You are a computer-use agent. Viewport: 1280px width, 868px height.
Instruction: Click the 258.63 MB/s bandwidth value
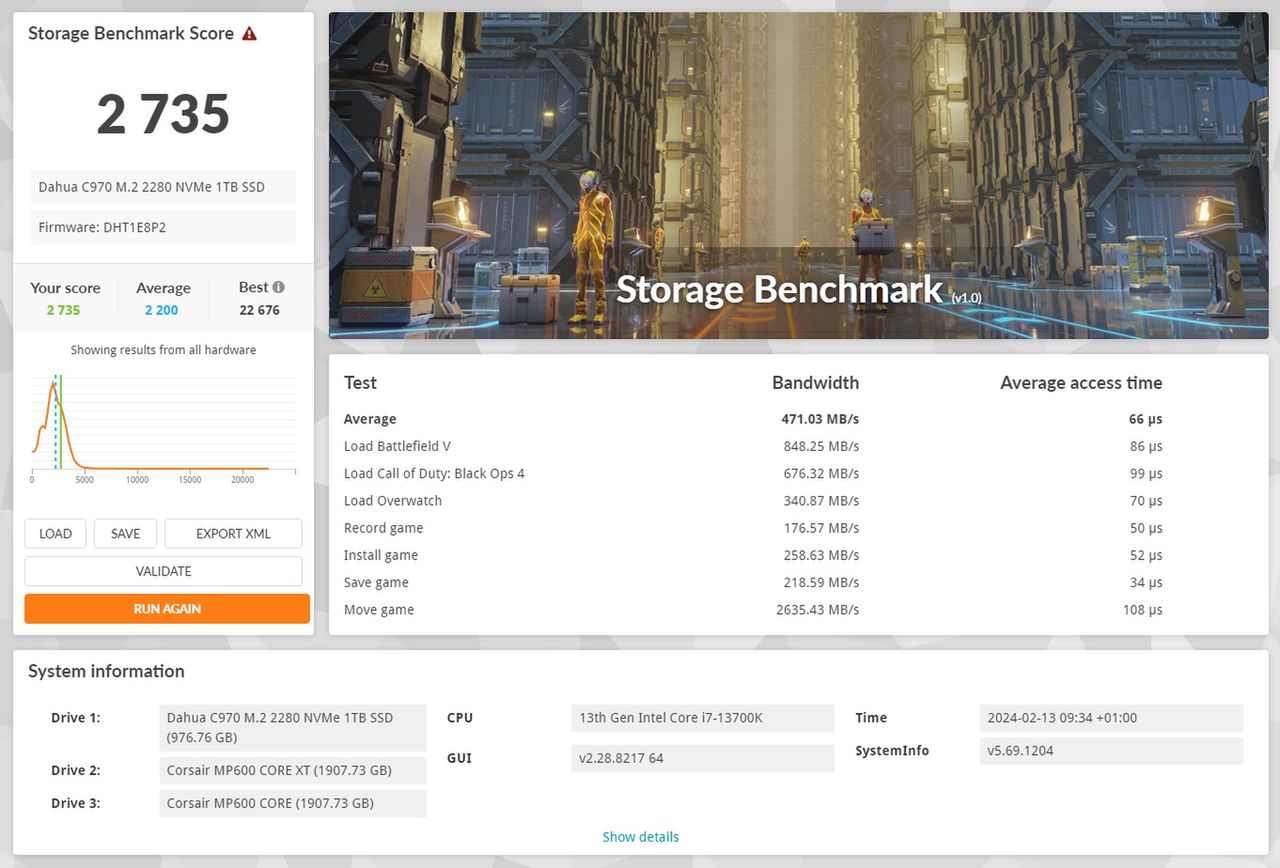(821, 555)
